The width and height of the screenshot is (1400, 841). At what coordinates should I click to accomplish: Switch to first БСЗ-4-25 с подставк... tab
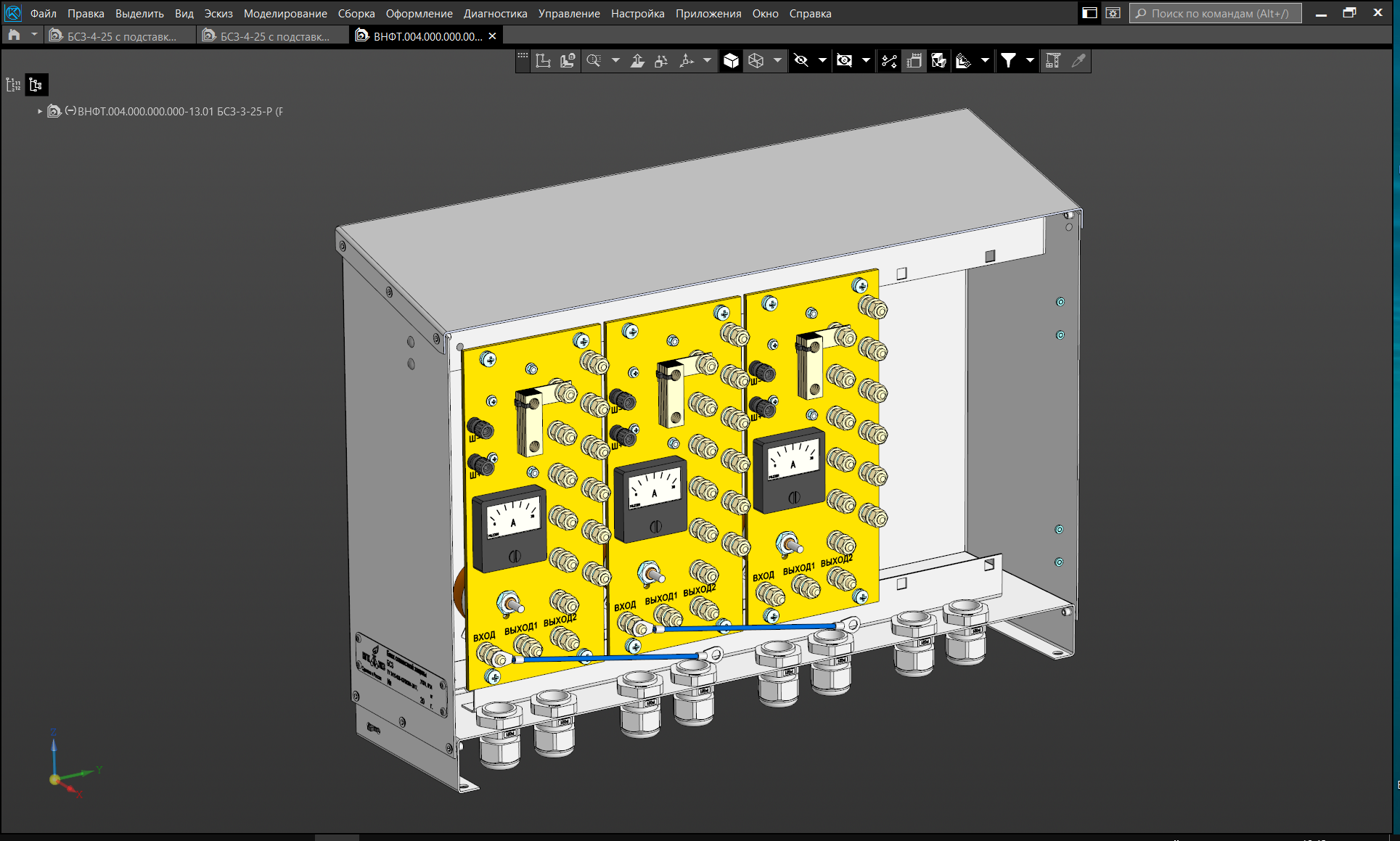point(120,36)
